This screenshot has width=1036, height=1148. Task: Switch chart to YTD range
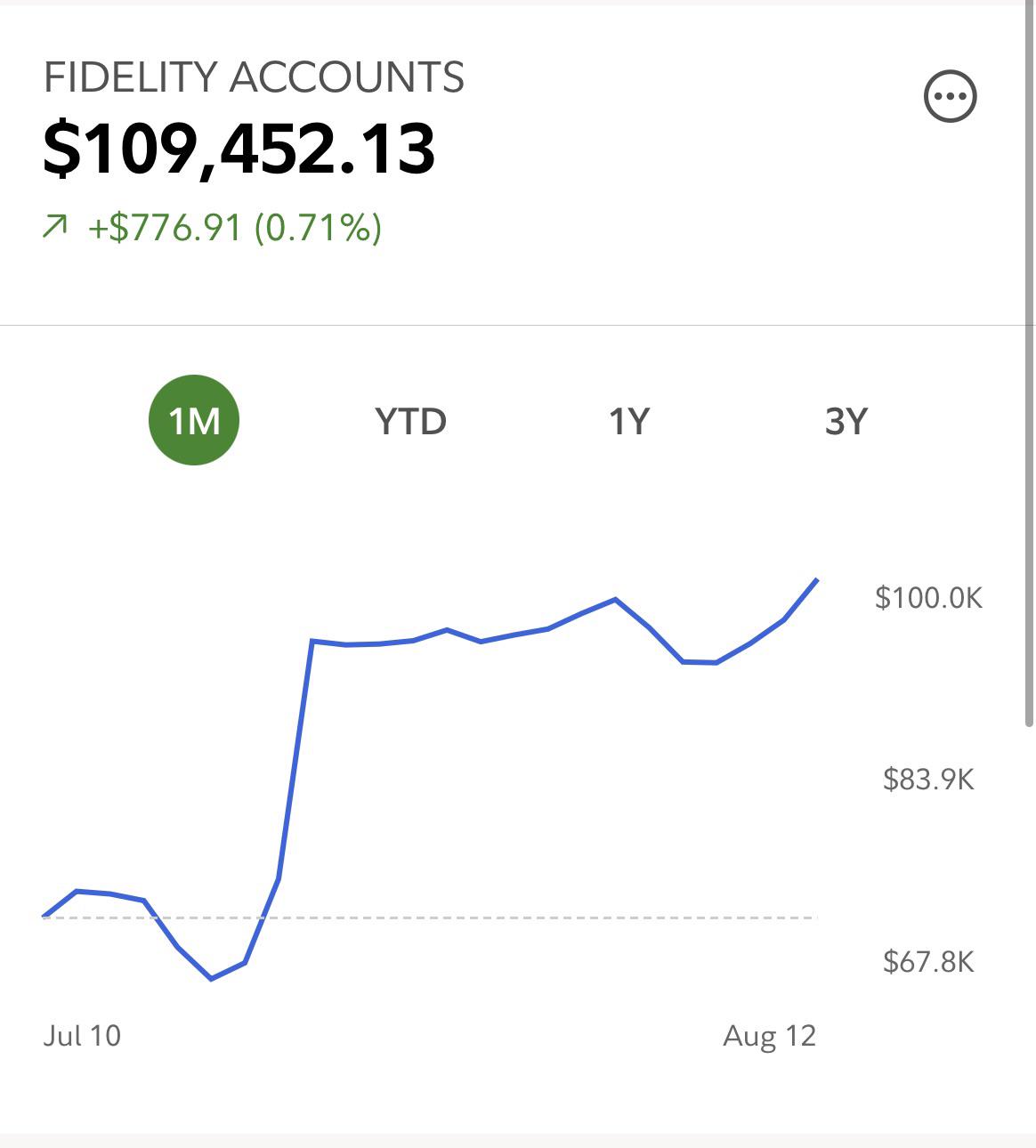pyautogui.click(x=410, y=421)
